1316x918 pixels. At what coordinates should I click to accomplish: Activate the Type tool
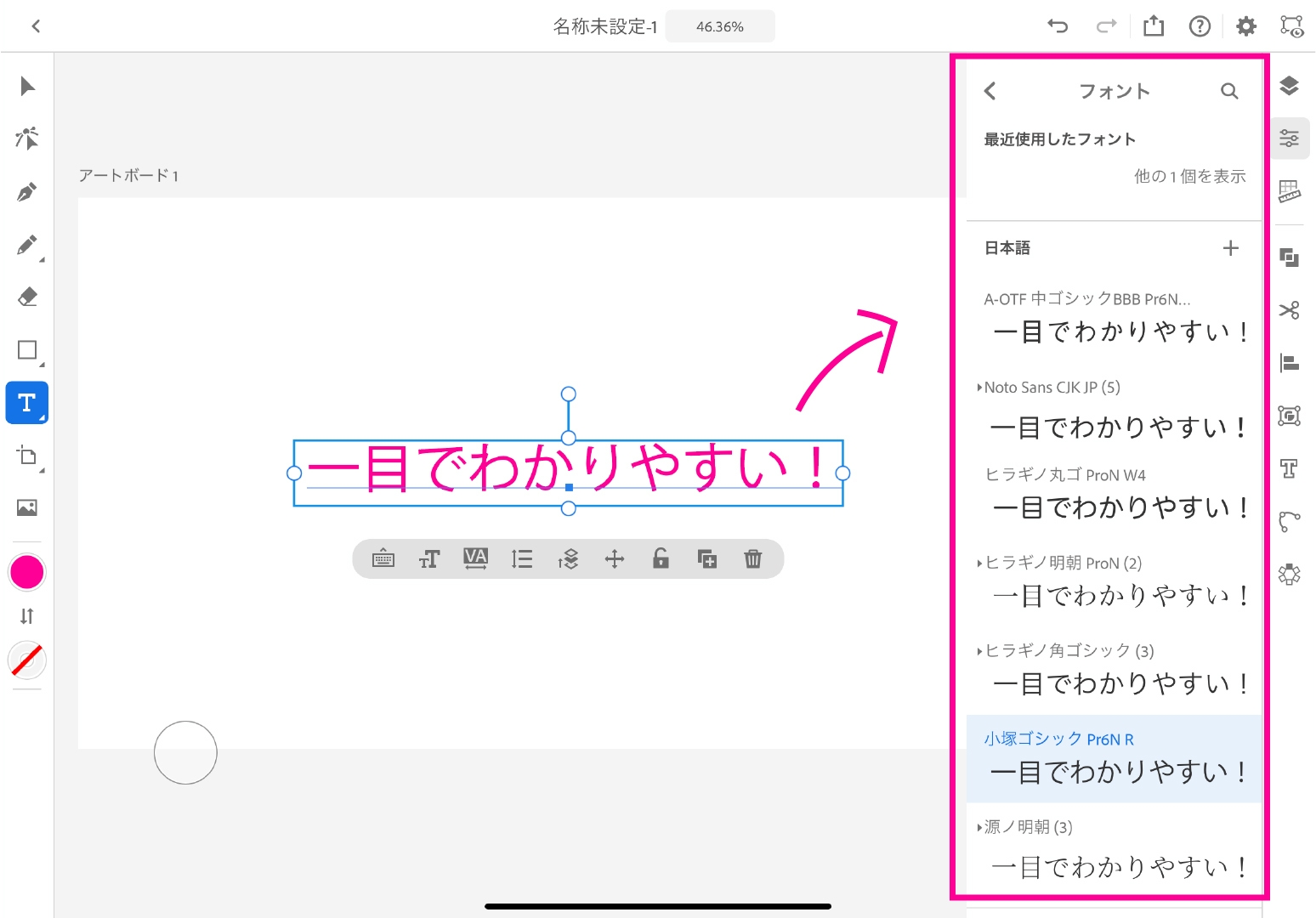27,403
